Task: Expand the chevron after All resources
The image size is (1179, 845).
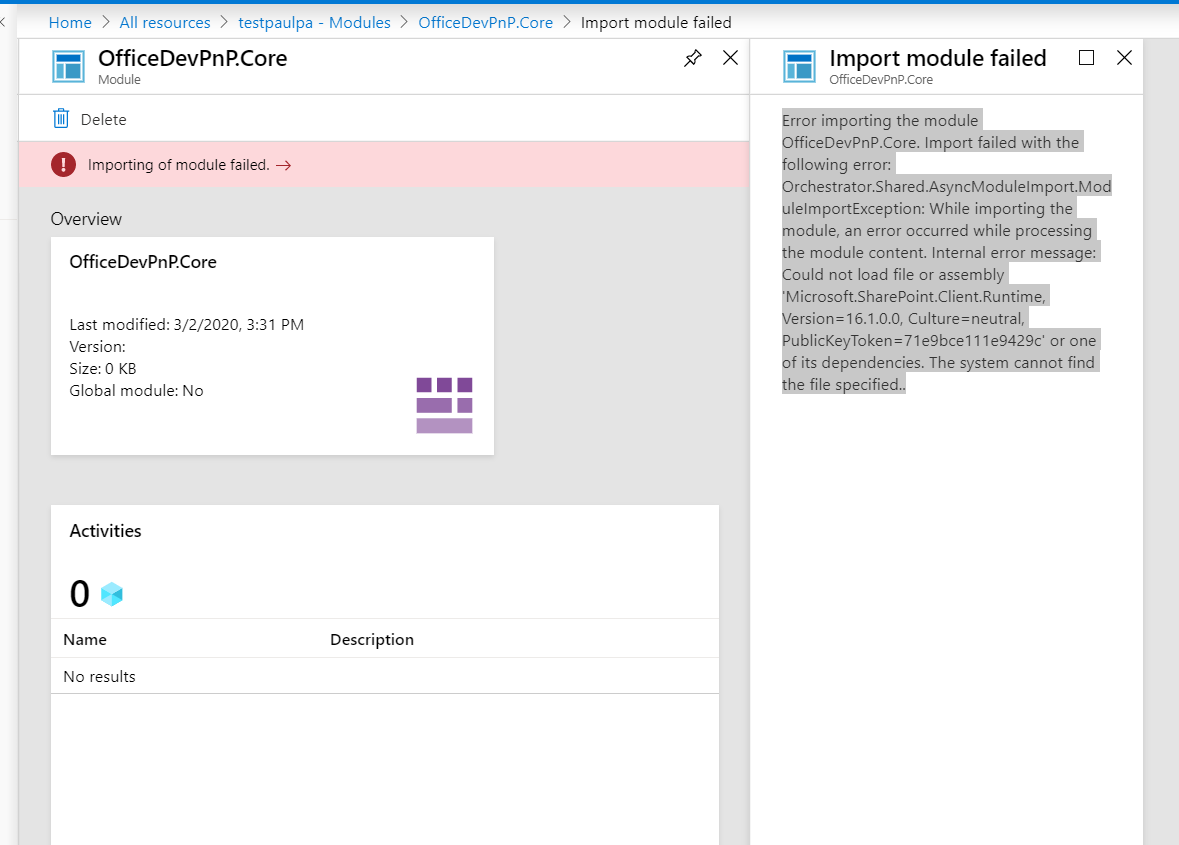Action: pos(226,22)
